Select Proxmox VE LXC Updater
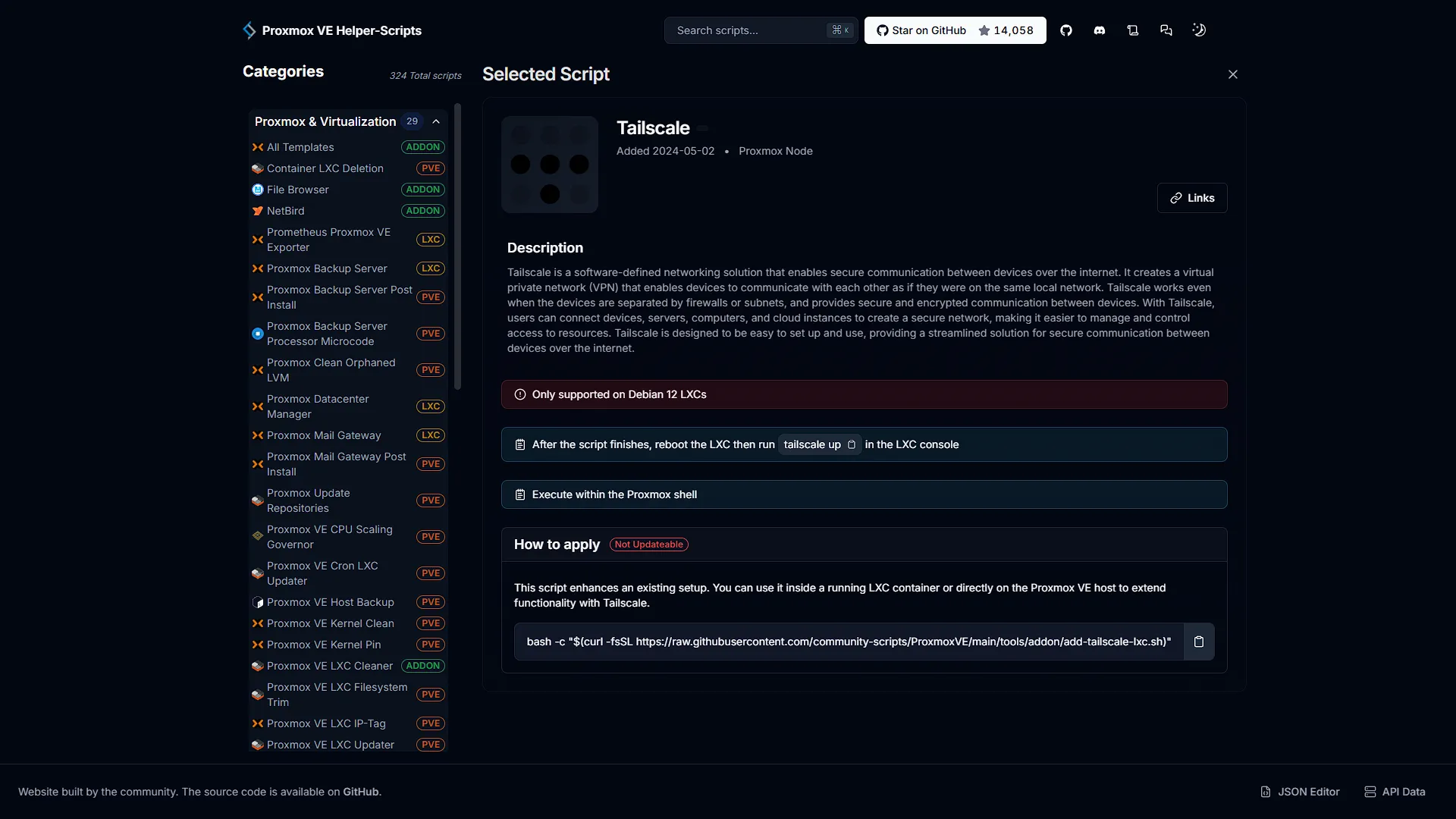 point(348,745)
